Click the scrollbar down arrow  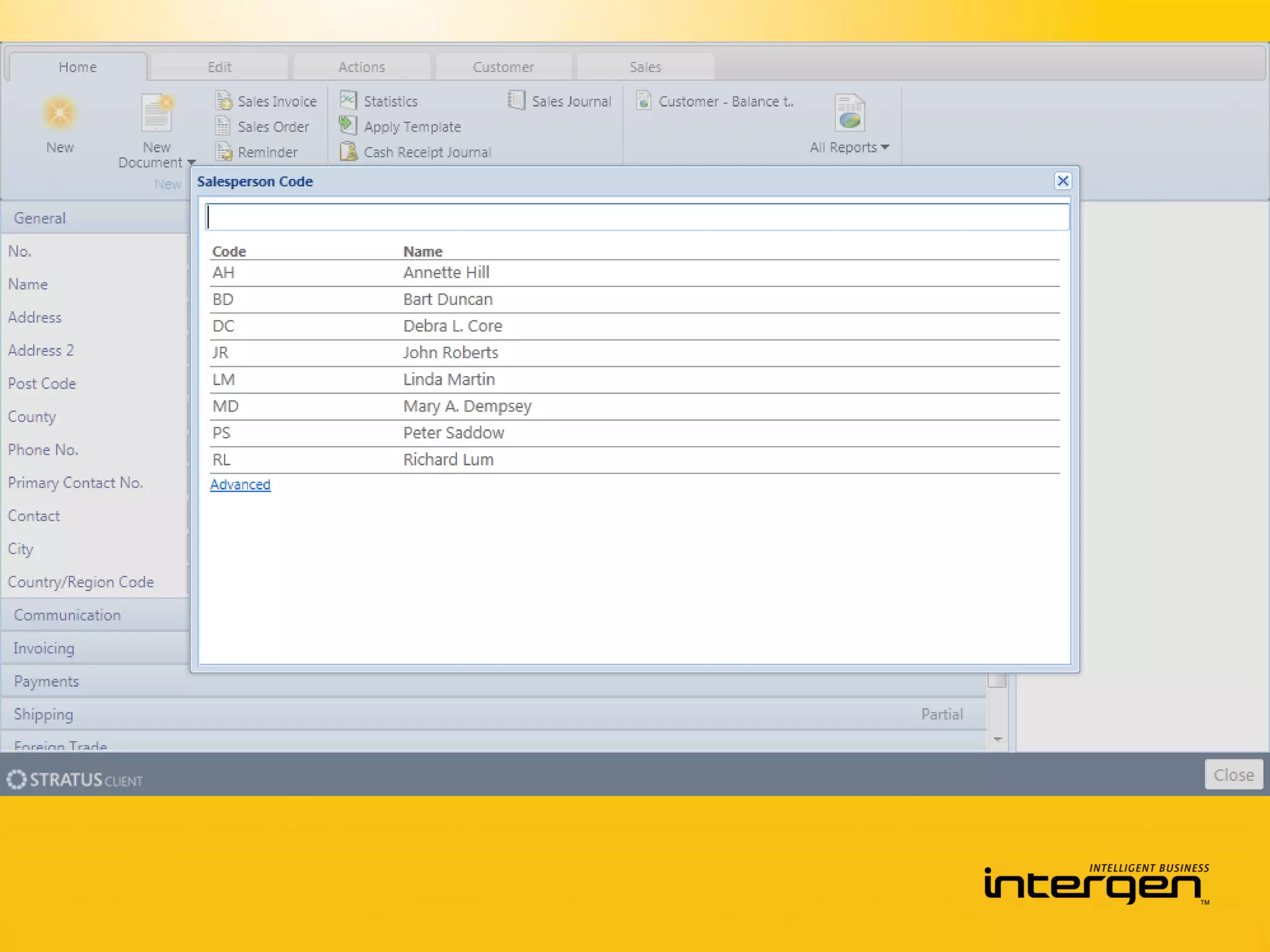[x=998, y=739]
